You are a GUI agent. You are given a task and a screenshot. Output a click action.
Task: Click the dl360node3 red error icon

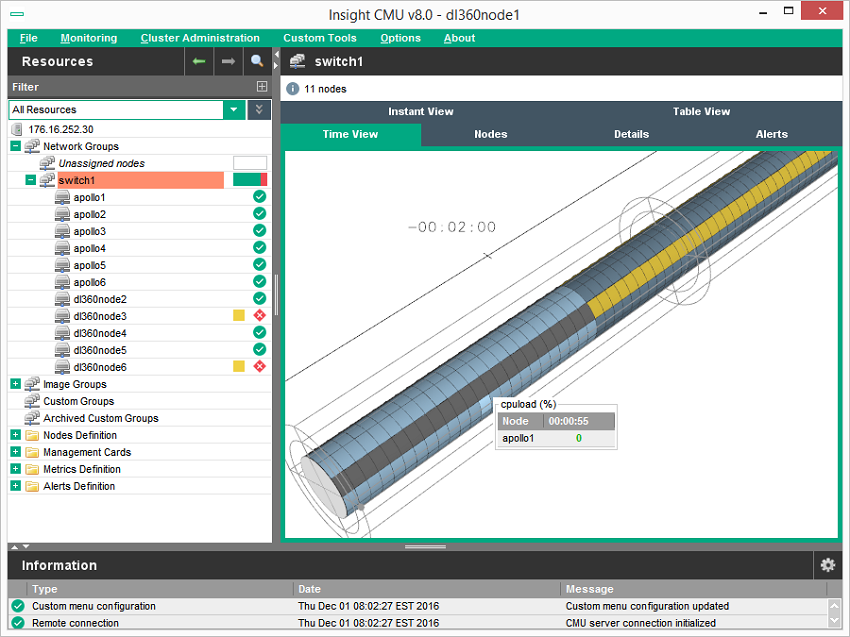click(x=260, y=316)
